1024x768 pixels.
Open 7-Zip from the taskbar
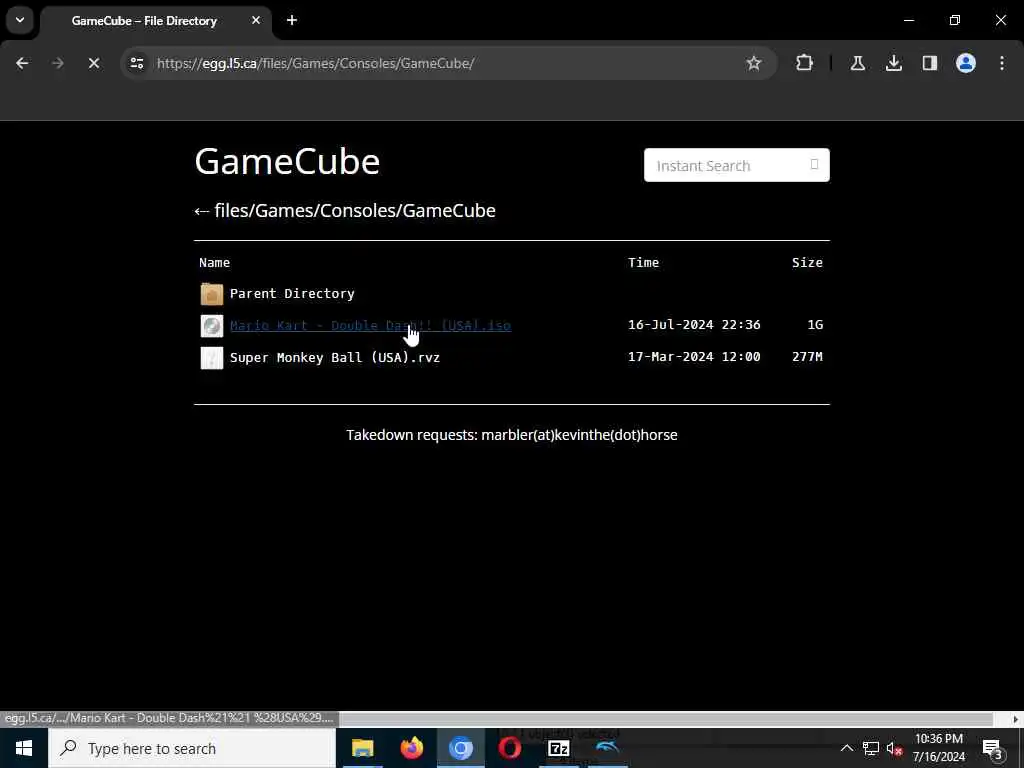(x=558, y=748)
